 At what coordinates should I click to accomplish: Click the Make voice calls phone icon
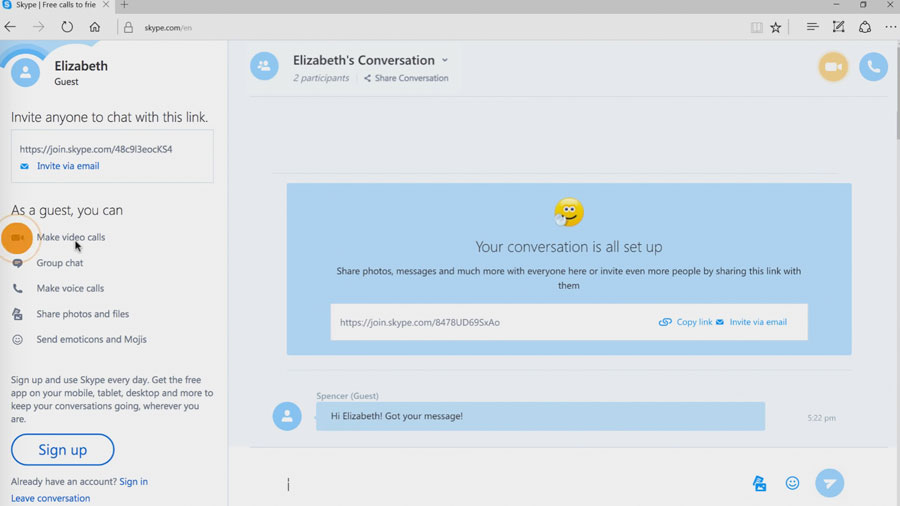(x=18, y=289)
